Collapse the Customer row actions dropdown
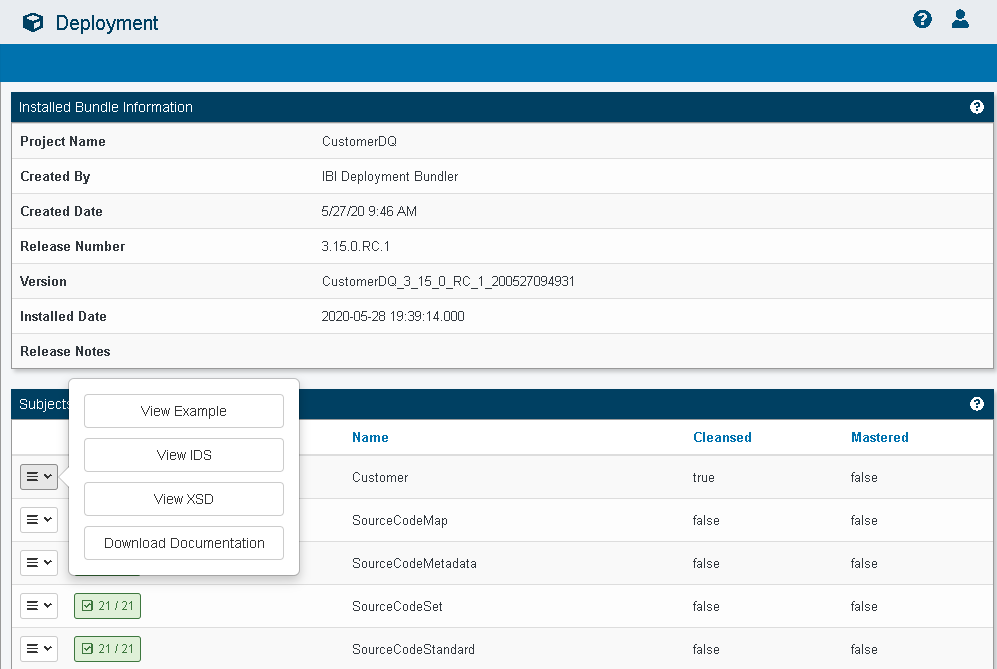This screenshot has width=997, height=669. 39,477
